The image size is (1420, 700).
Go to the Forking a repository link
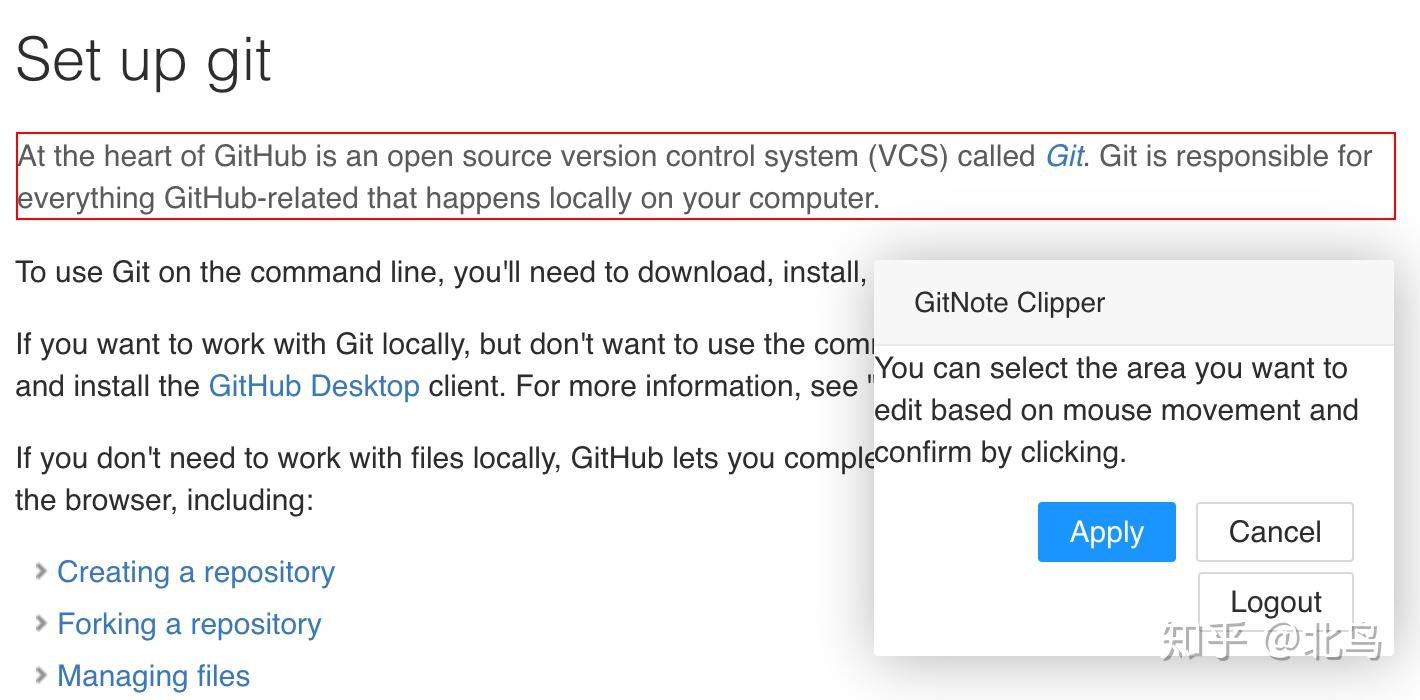(189, 624)
